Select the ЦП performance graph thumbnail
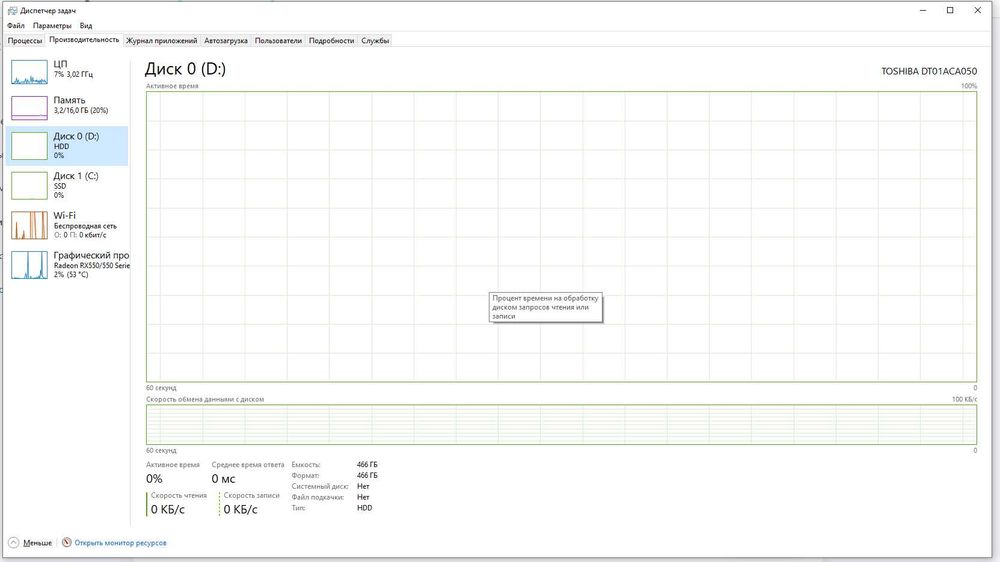The image size is (1000, 562). click(x=29, y=72)
